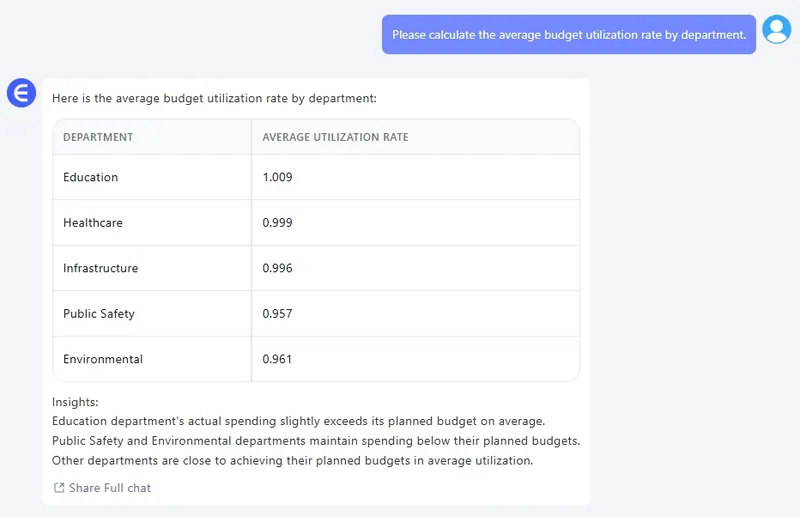Click the user's budget utilization question bubble

(x=568, y=35)
